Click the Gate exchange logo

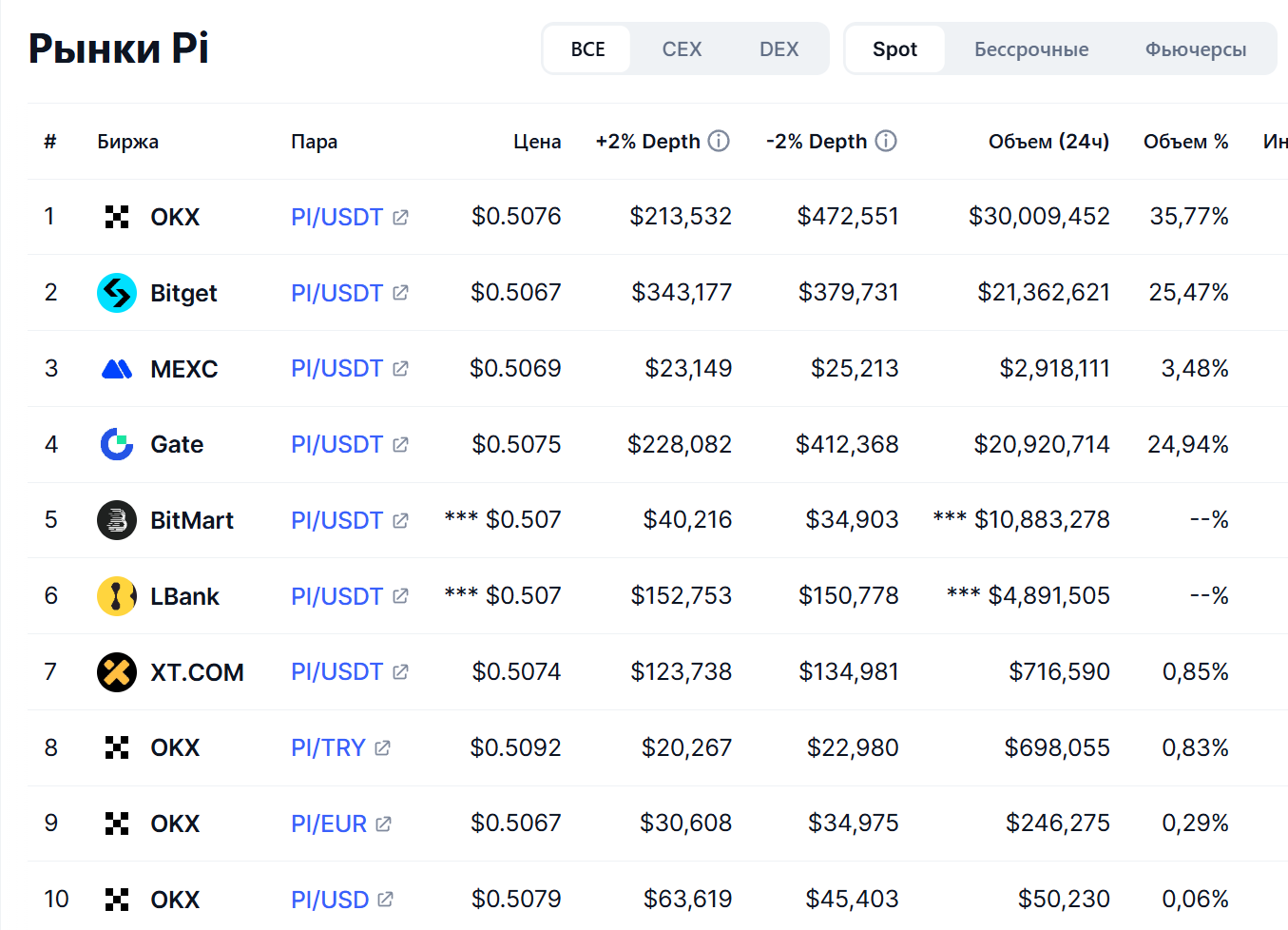click(x=117, y=444)
